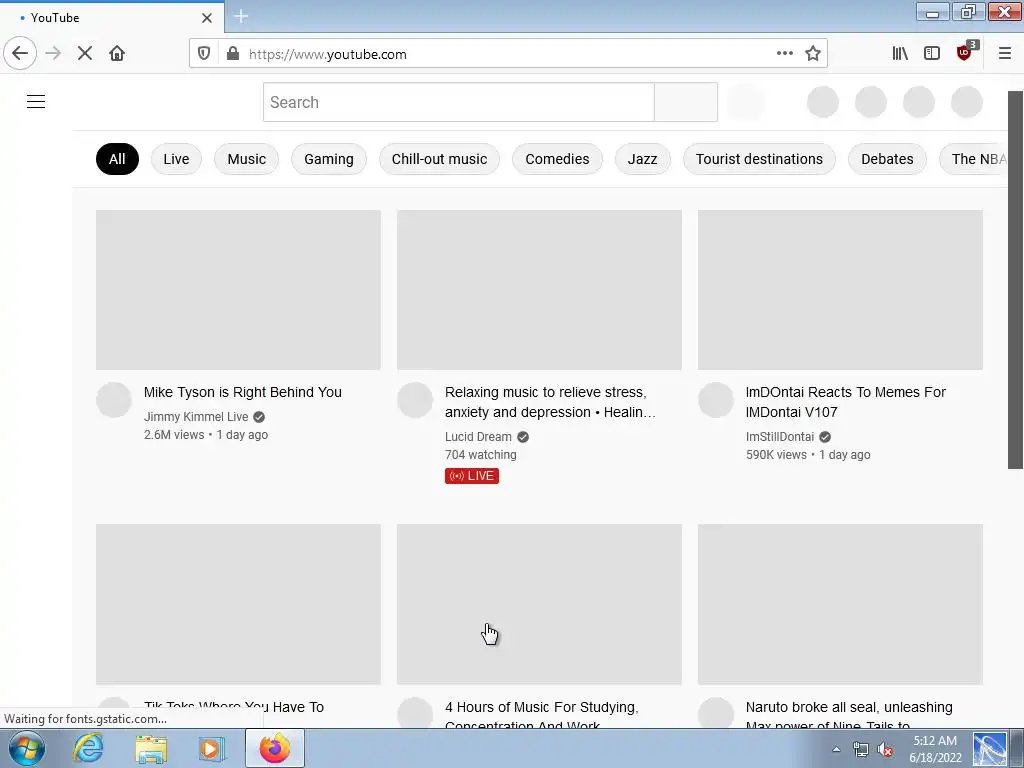Show hidden system tray icons

coord(836,750)
